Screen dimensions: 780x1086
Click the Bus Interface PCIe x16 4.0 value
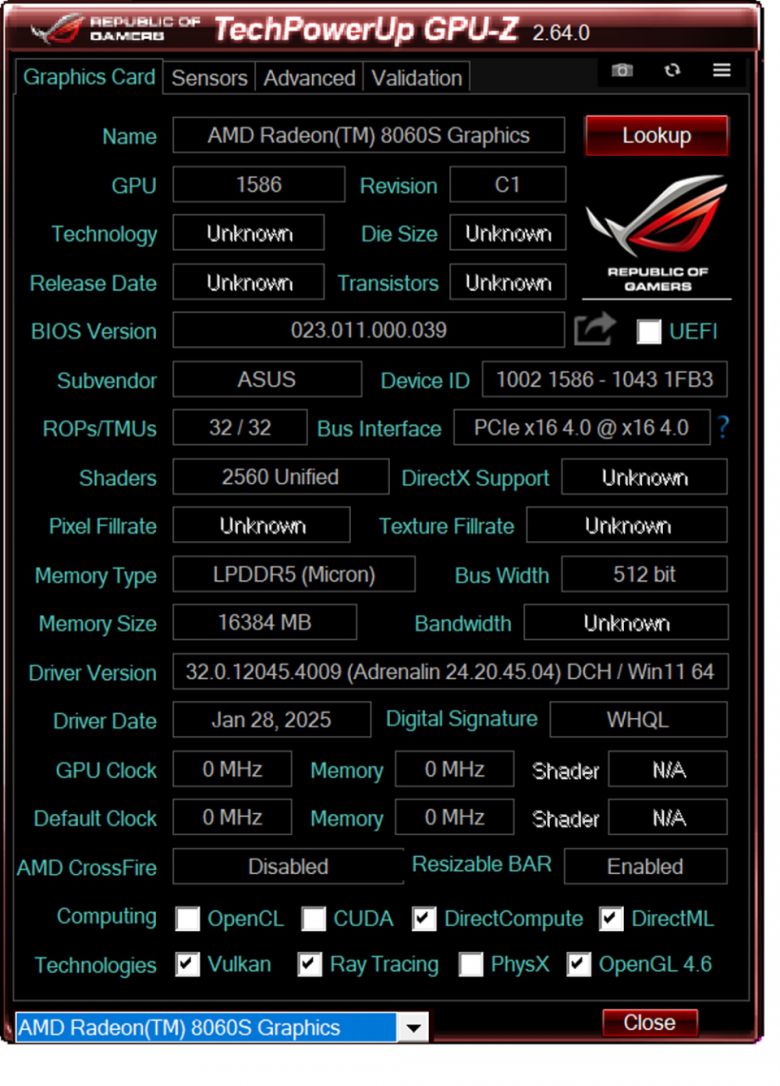[x=582, y=427]
